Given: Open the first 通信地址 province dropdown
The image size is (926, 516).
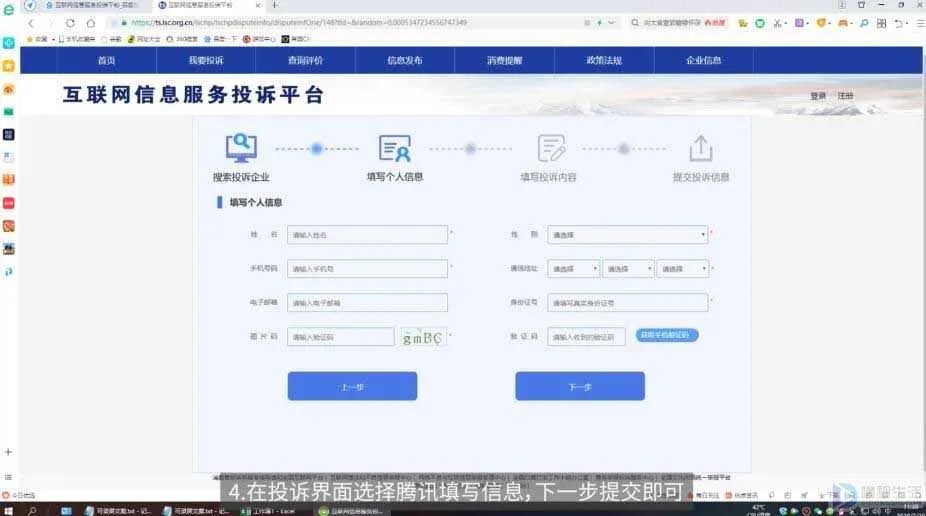Looking at the screenshot, I should [x=573, y=269].
